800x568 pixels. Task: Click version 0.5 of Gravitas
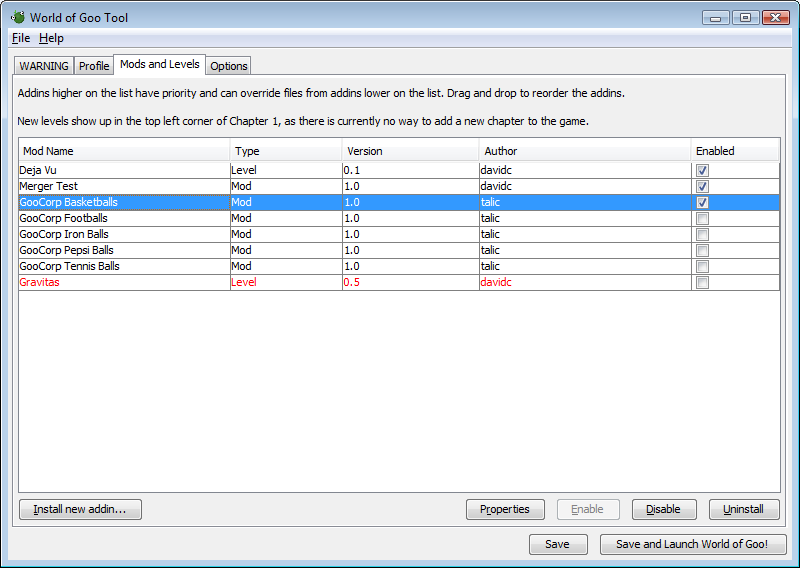(x=352, y=282)
